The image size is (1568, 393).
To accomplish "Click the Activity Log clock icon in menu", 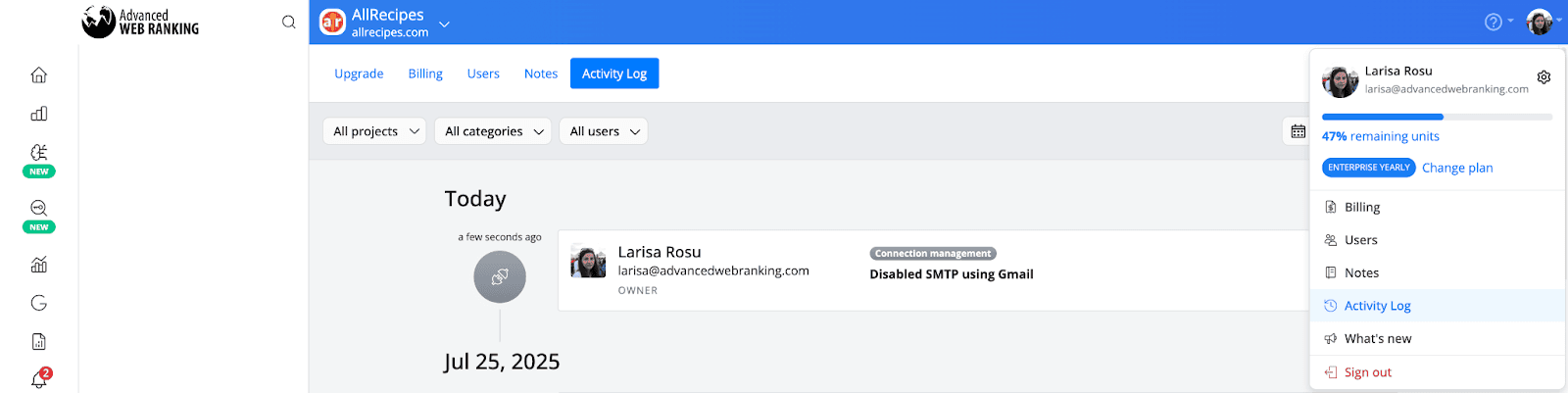I will (1331, 306).
